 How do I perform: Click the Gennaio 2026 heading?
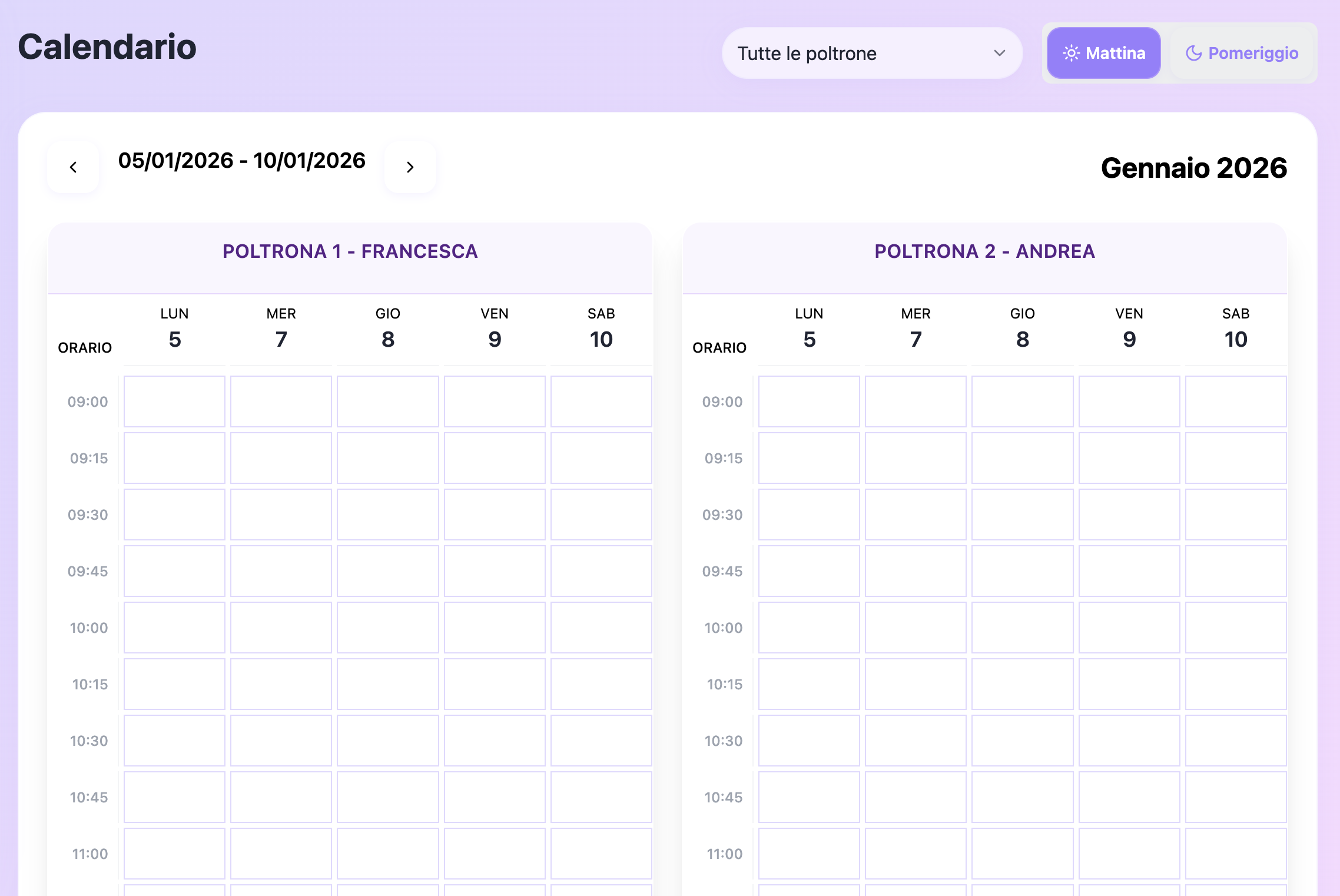1195,168
